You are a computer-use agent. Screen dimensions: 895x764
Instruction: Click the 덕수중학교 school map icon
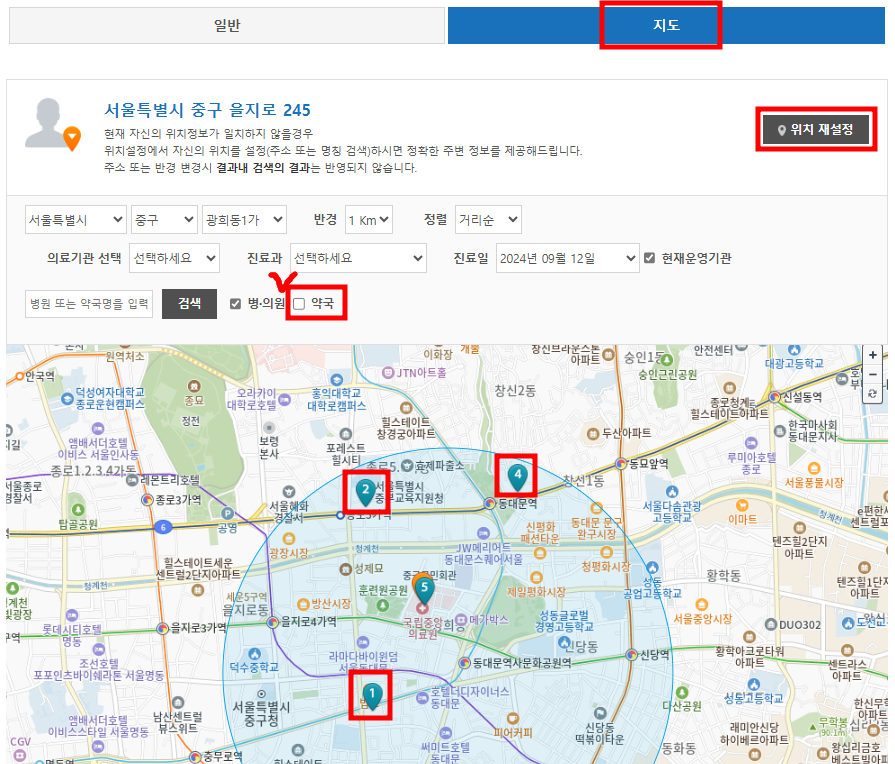pyautogui.click(x=255, y=654)
